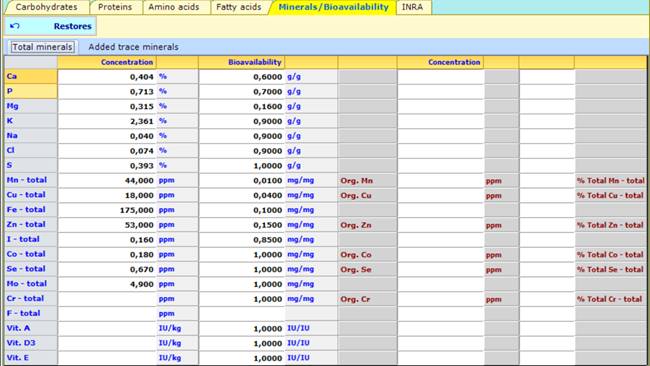The image size is (650, 366).
Task: Switch to Added trace minerals sub-tab
Action: coord(133,47)
